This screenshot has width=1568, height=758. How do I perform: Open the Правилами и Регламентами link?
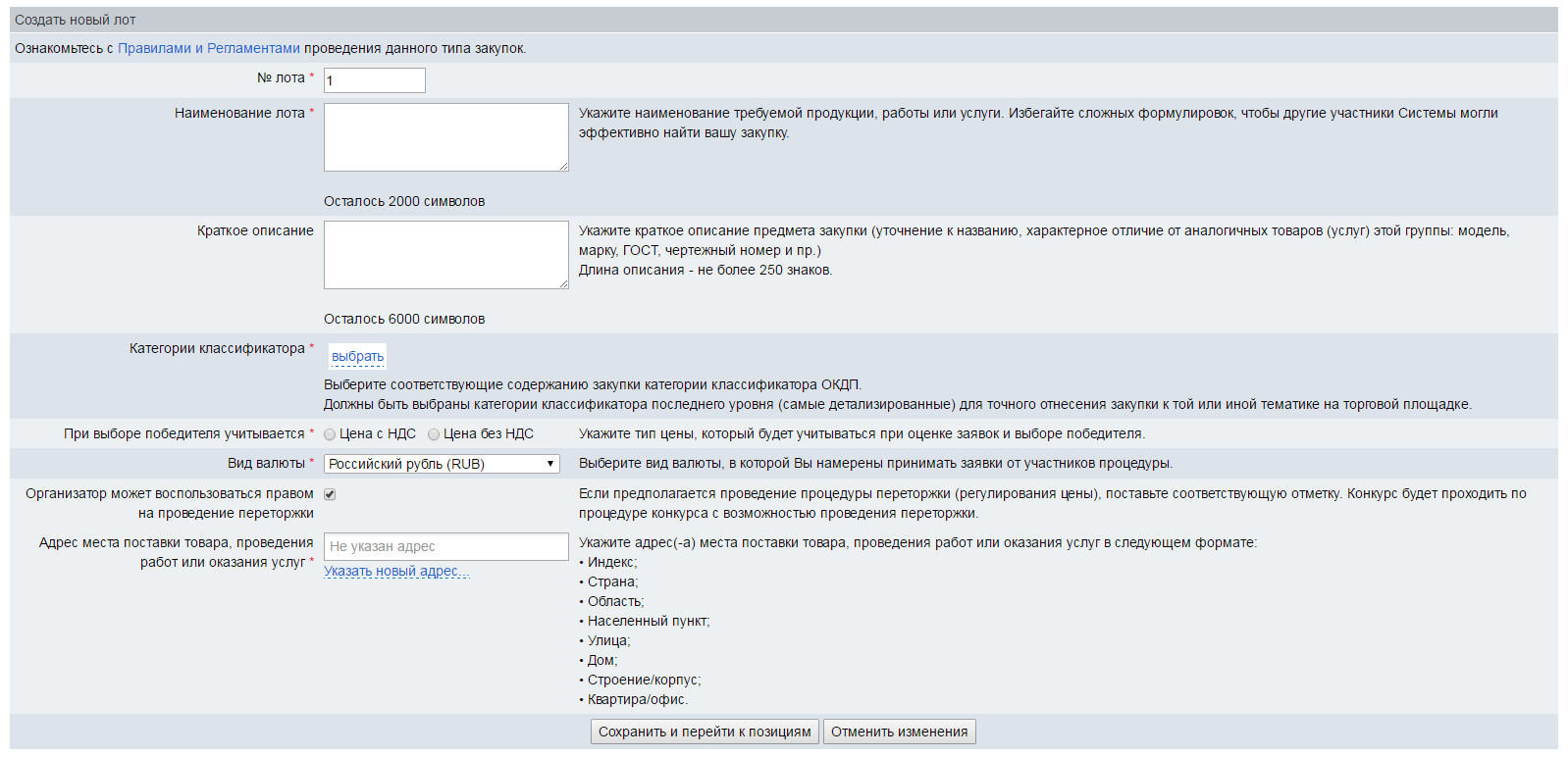click(209, 48)
